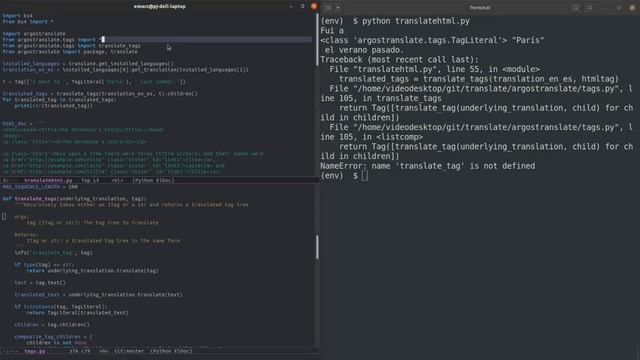Screen dimensions: 640x360
Task: Click the info('translate_tag', tag) line
Action: pyautogui.click(x=53, y=253)
